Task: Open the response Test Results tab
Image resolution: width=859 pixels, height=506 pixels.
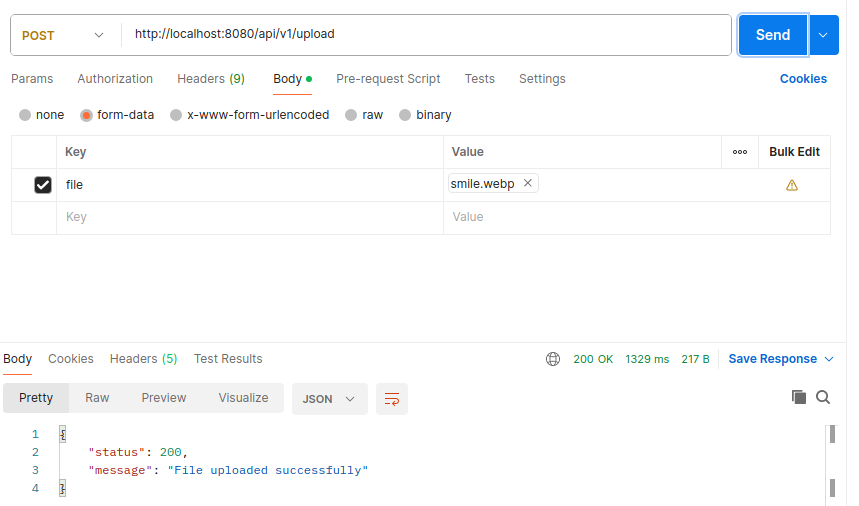Action: click(x=228, y=359)
